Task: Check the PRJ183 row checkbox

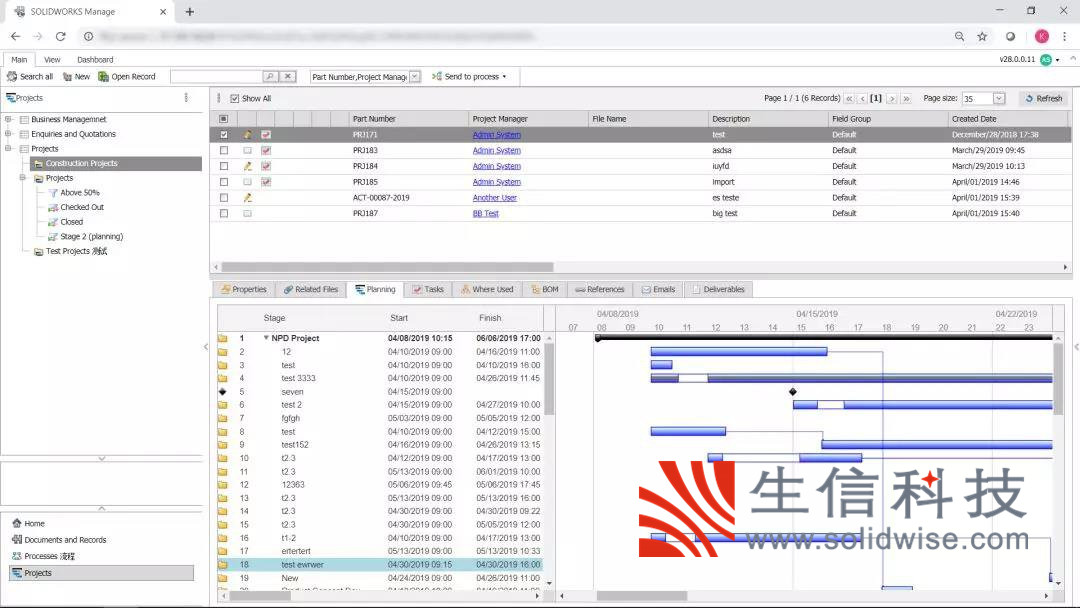Action: tap(224, 150)
